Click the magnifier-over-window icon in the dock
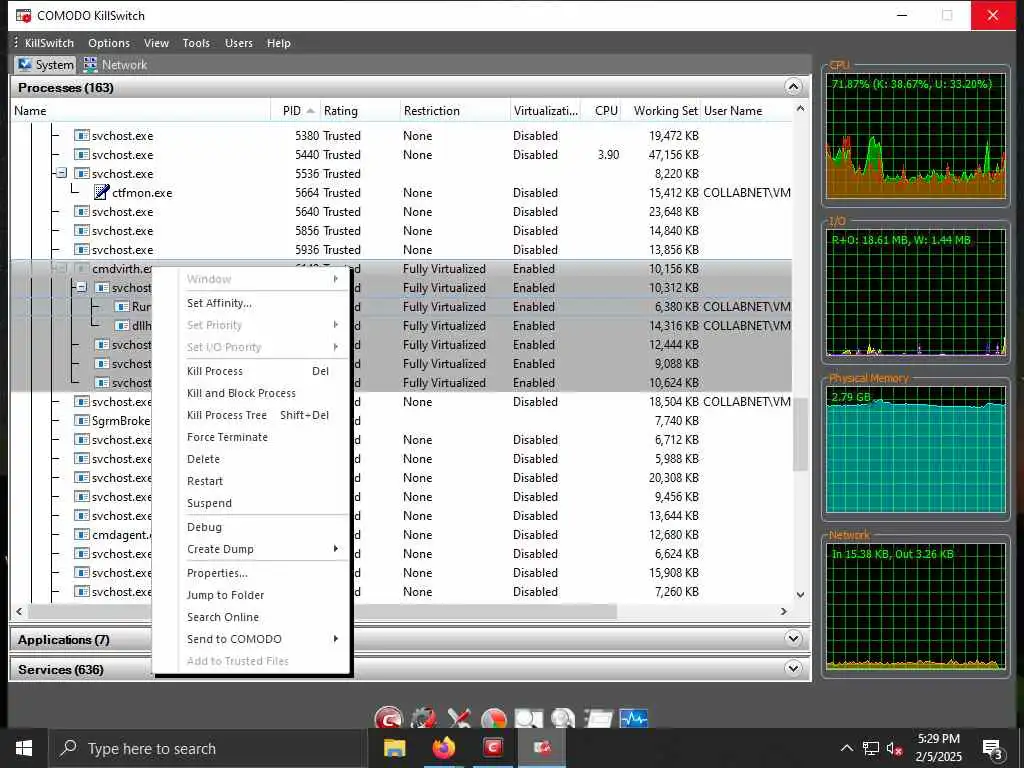This screenshot has width=1024, height=768. [528, 718]
